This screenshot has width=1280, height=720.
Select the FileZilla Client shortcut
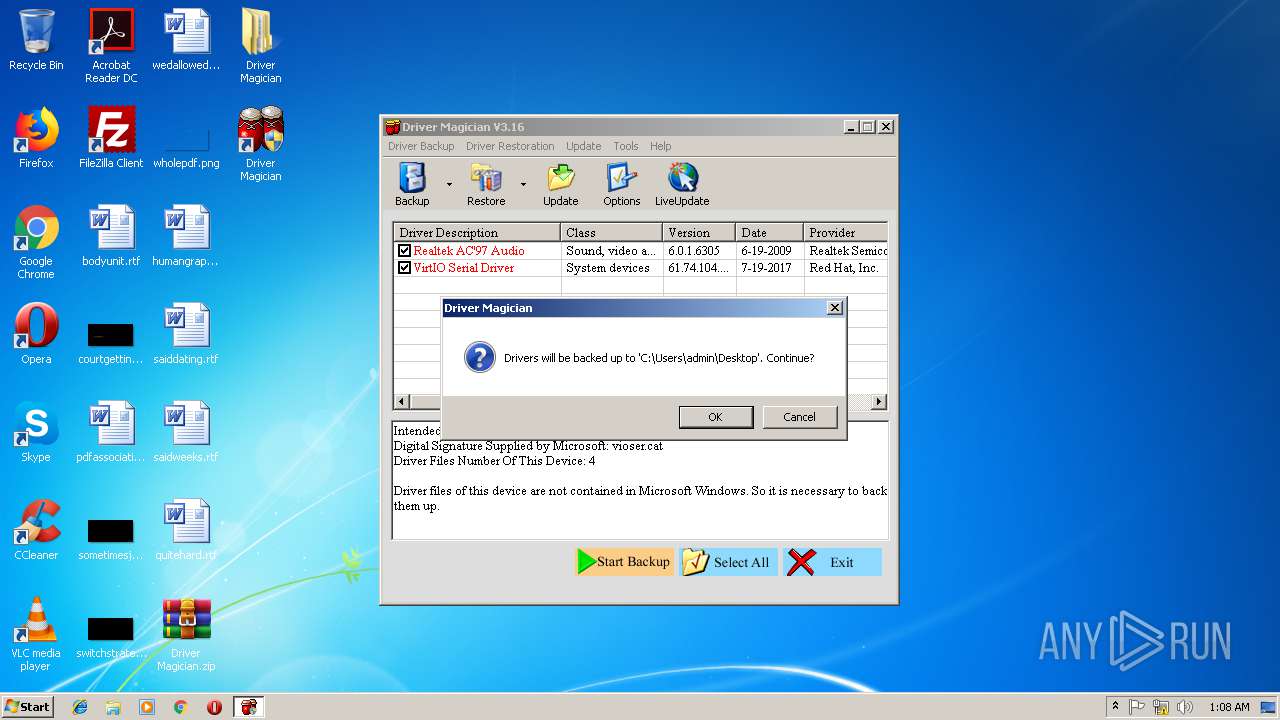click(111, 138)
